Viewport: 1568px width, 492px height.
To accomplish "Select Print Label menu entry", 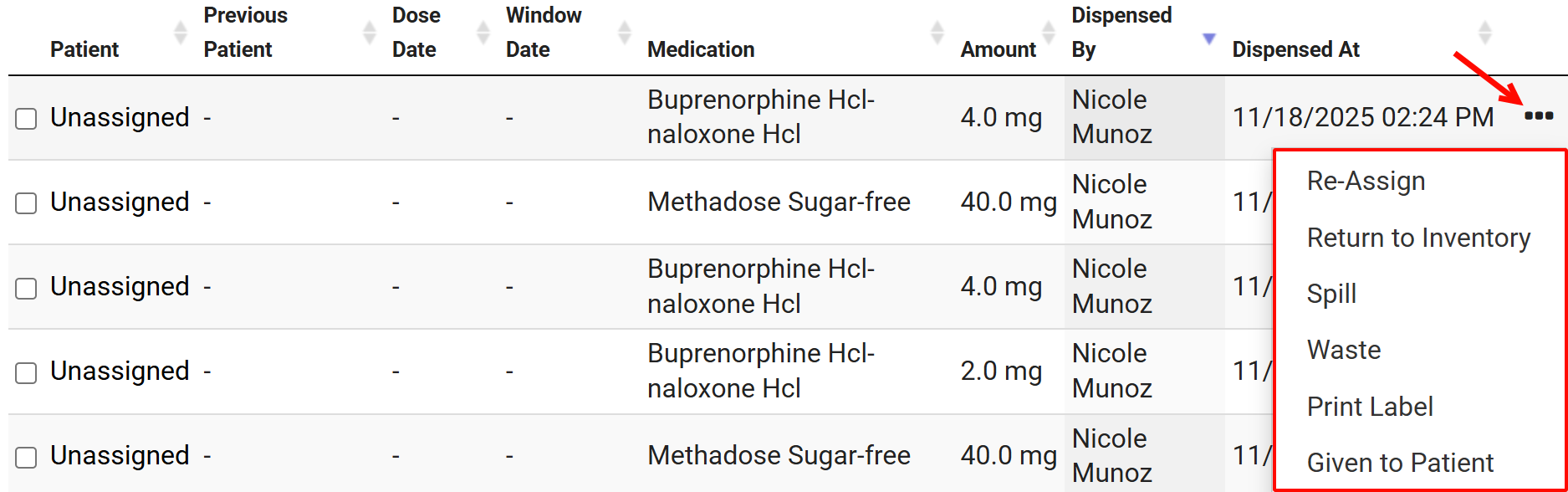I will tap(1370, 407).
